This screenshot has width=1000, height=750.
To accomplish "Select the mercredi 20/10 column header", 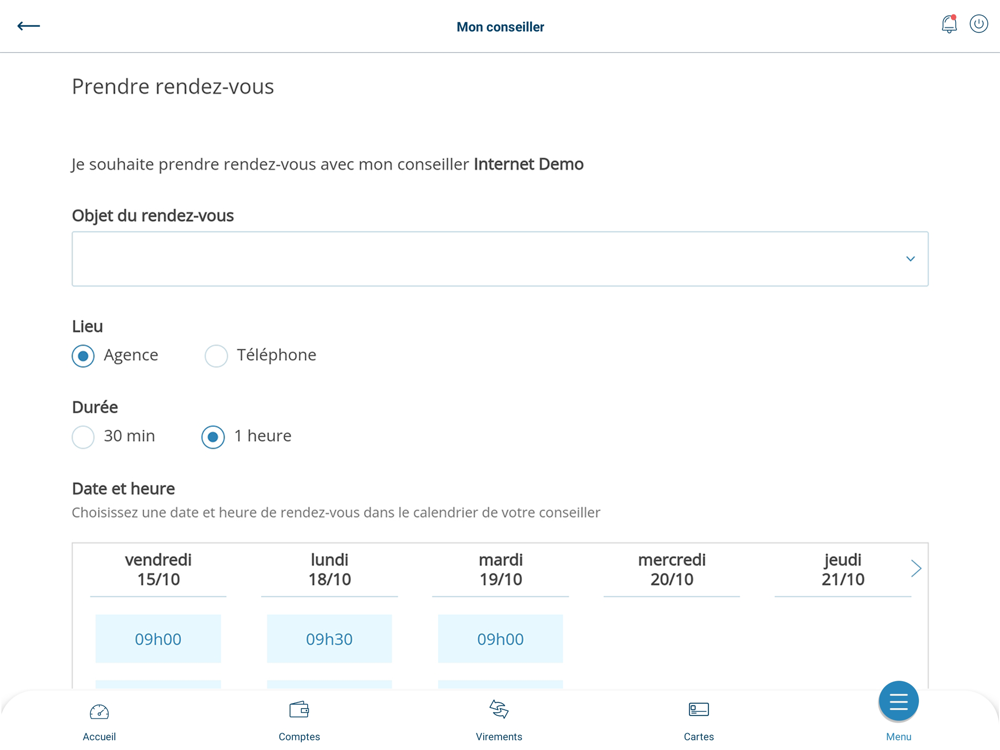I will coord(671,570).
